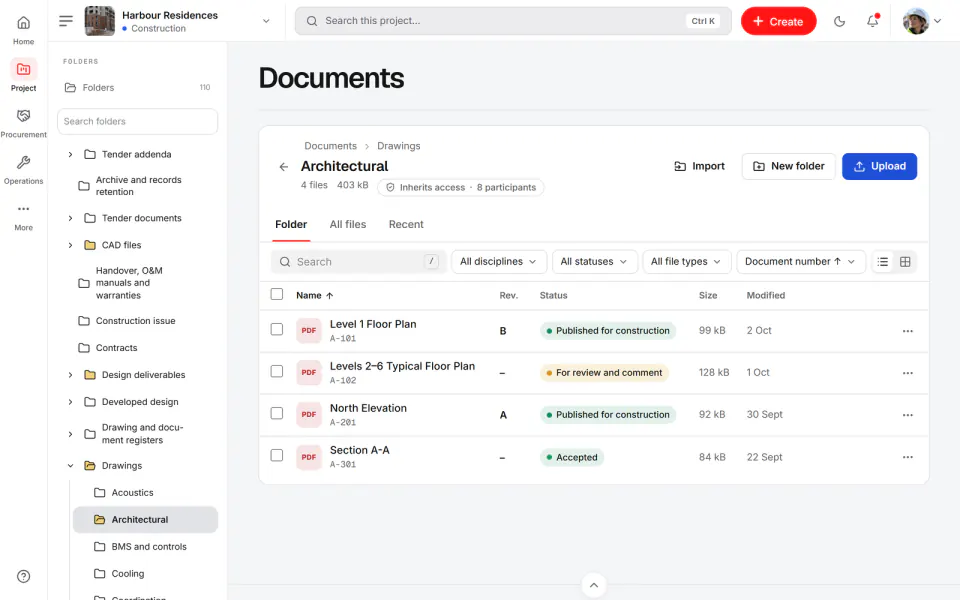Click PDF icon of Levels 2–6 Typical Floor Plan
Screen dimensions: 960x600
309,372
